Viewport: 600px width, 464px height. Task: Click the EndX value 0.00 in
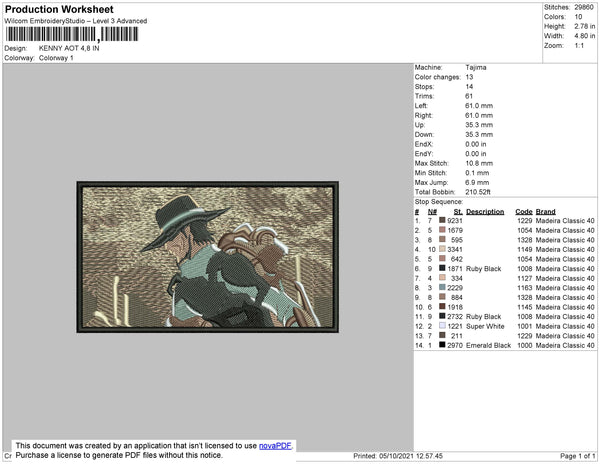pos(476,144)
